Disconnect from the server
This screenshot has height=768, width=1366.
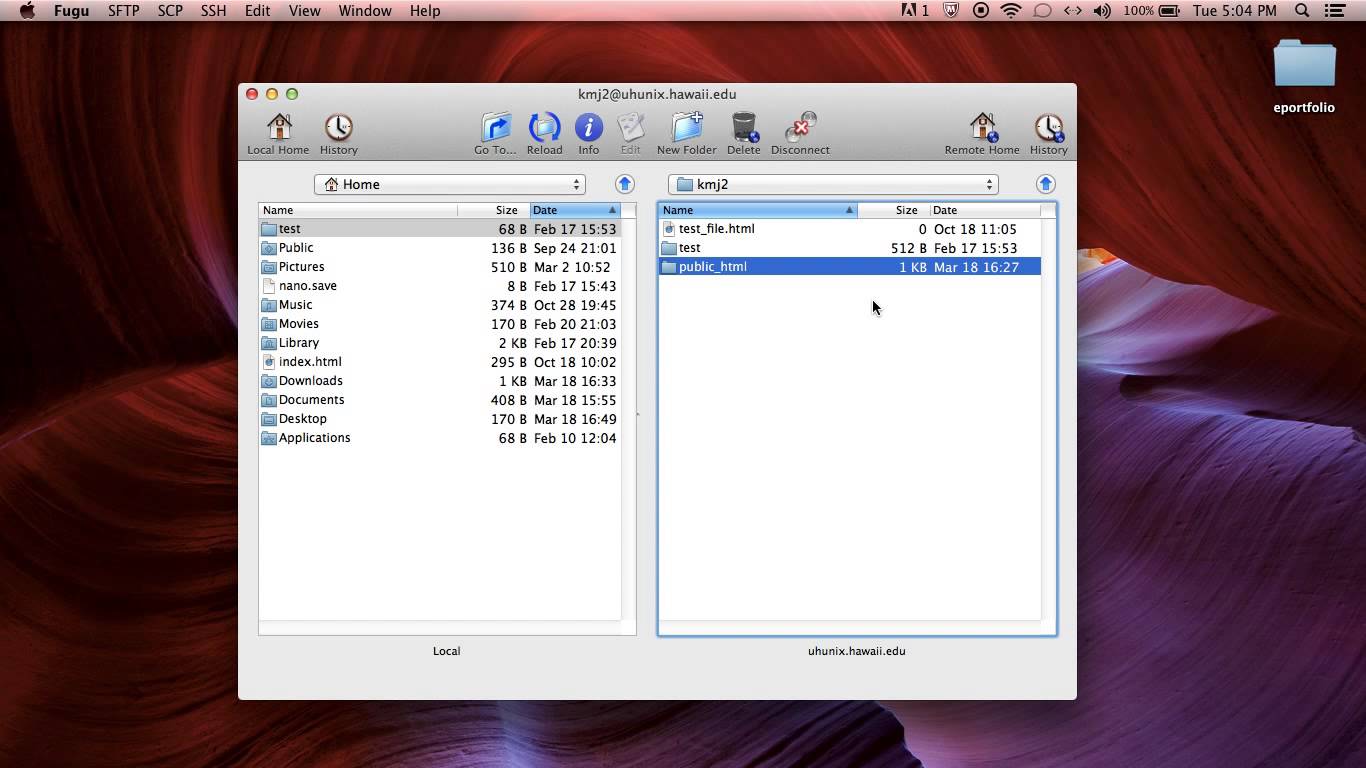pos(800,133)
